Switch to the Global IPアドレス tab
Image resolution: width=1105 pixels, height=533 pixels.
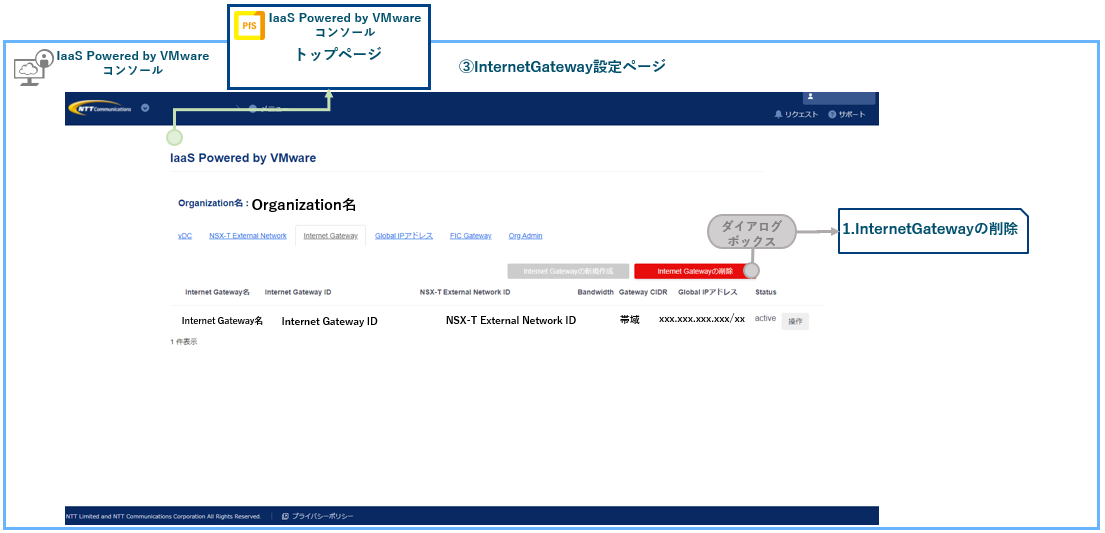coord(404,235)
